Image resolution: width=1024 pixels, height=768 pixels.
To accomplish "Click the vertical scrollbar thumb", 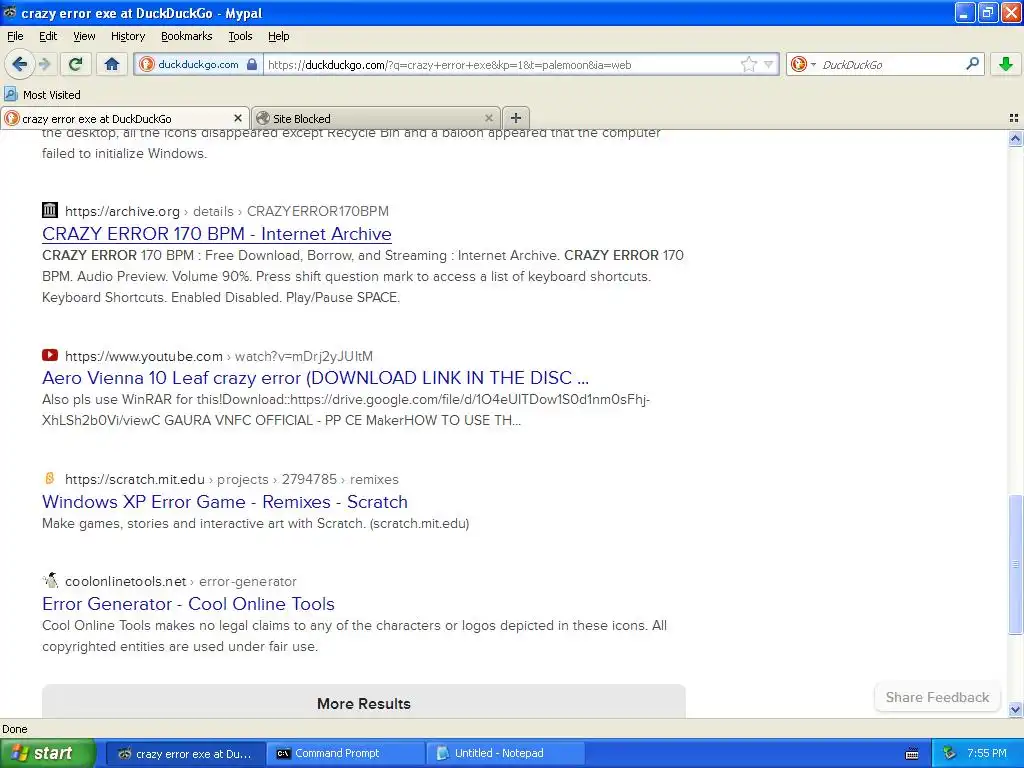I will pyautogui.click(x=1015, y=565).
